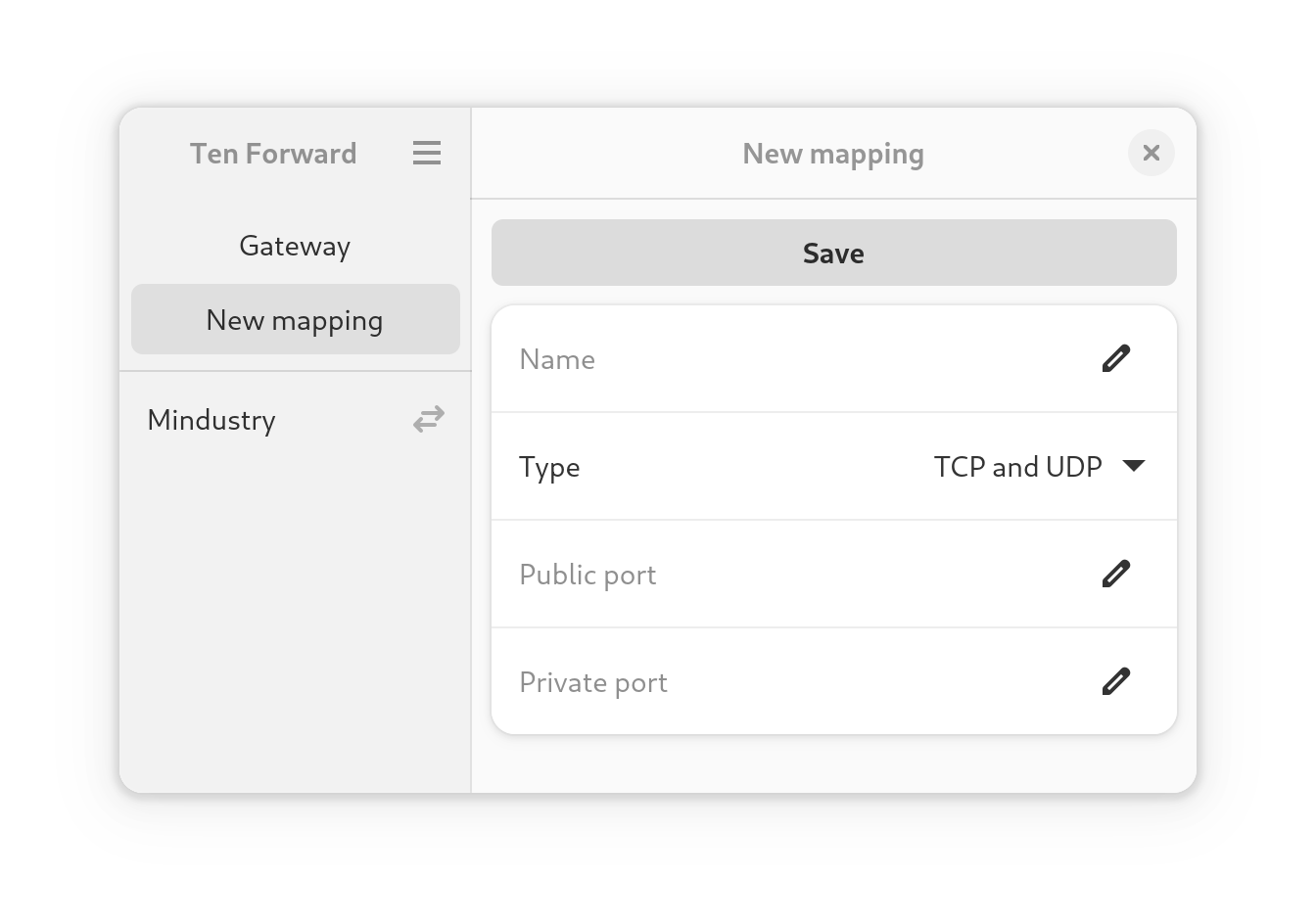Screen dimensions: 1316x924
Task: Open the hamburger main menu
Action: (x=427, y=153)
